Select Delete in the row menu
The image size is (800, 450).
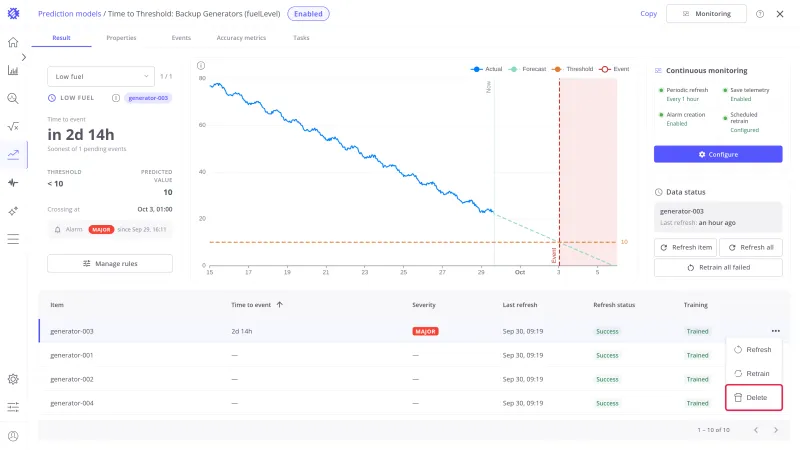pos(754,397)
